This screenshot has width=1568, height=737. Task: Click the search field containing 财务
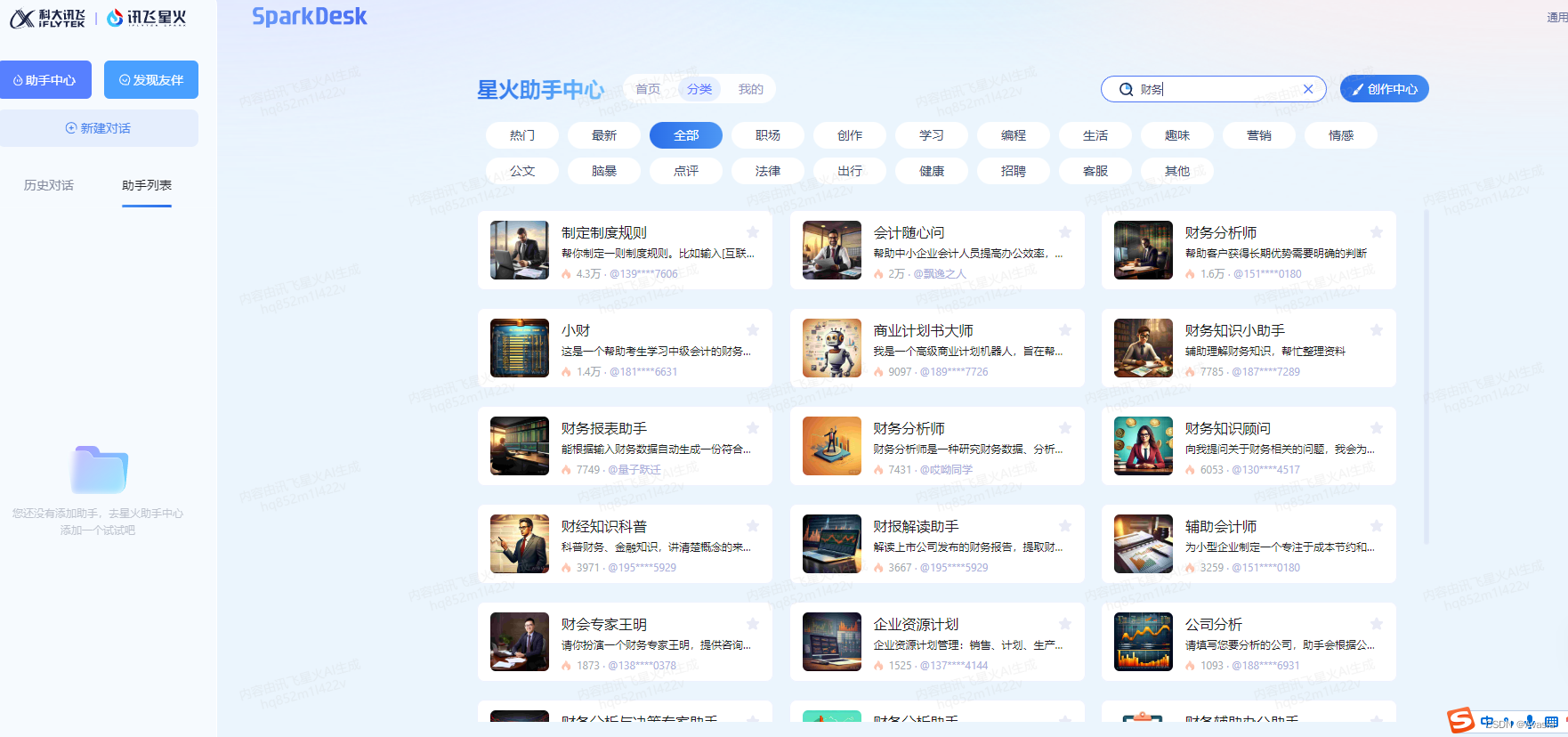pyautogui.click(x=1214, y=89)
